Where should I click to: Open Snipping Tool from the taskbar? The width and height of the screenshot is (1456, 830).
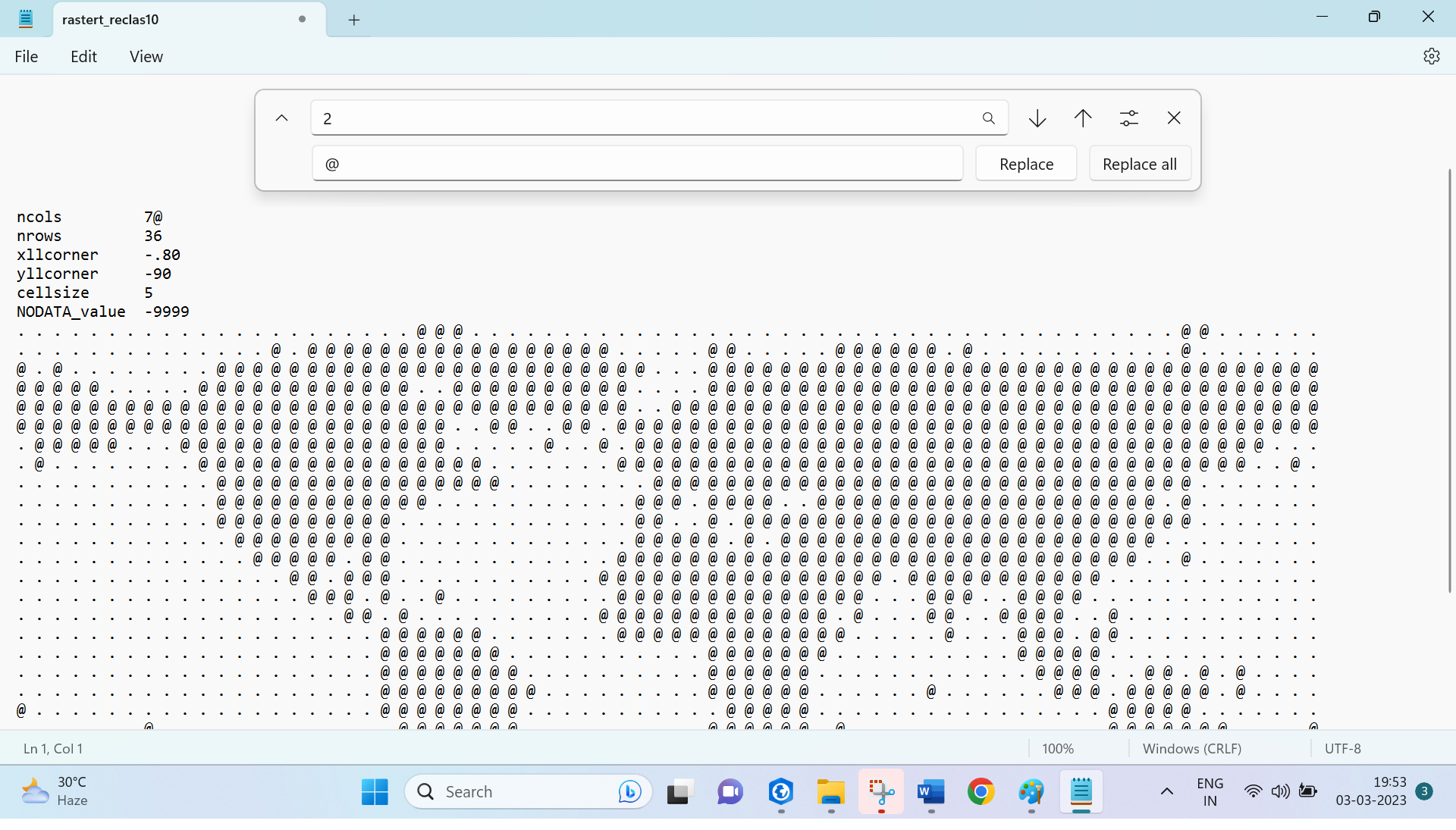880,791
